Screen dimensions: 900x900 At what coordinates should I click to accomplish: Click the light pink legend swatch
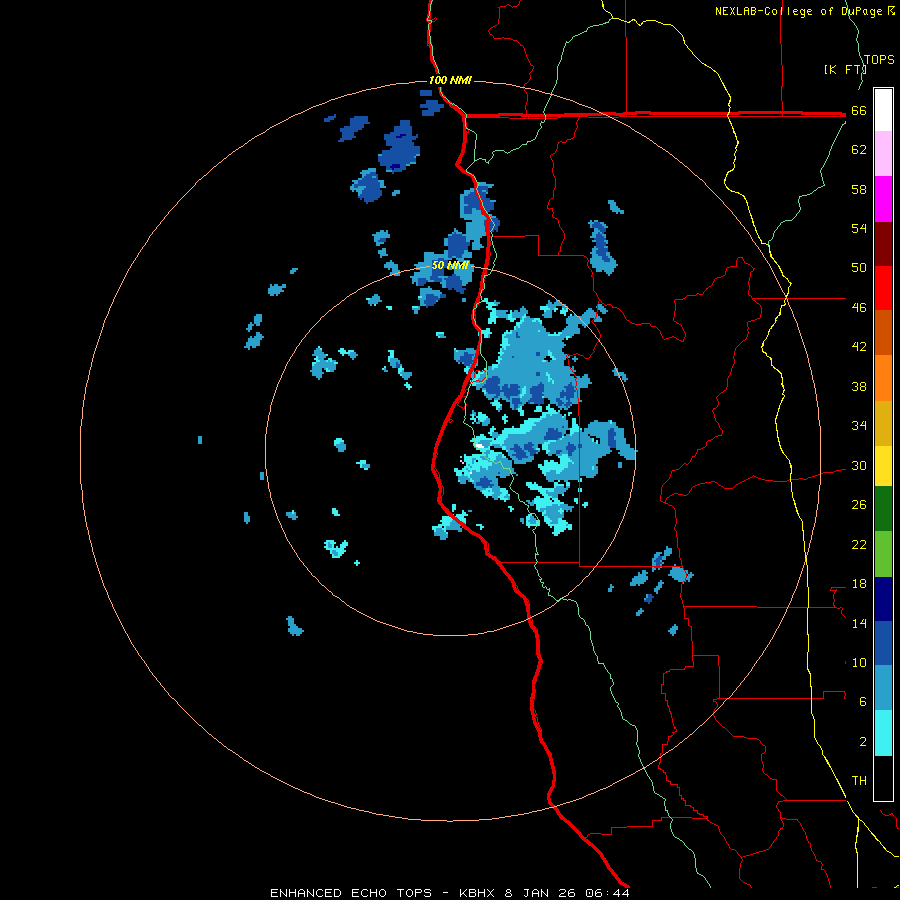pyautogui.click(x=883, y=154)
